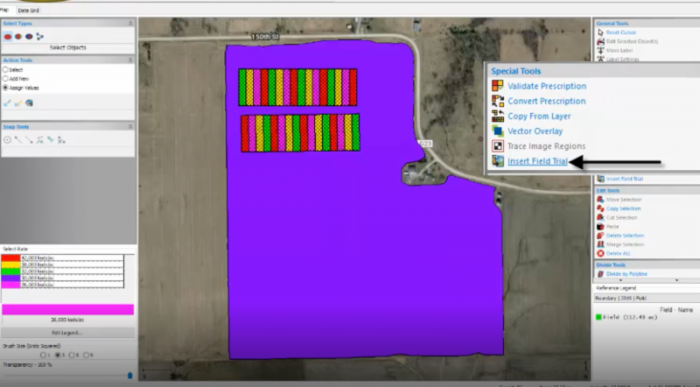Click the lower striped trial block on map
700x387 pixels.
[x=300, y=133]
